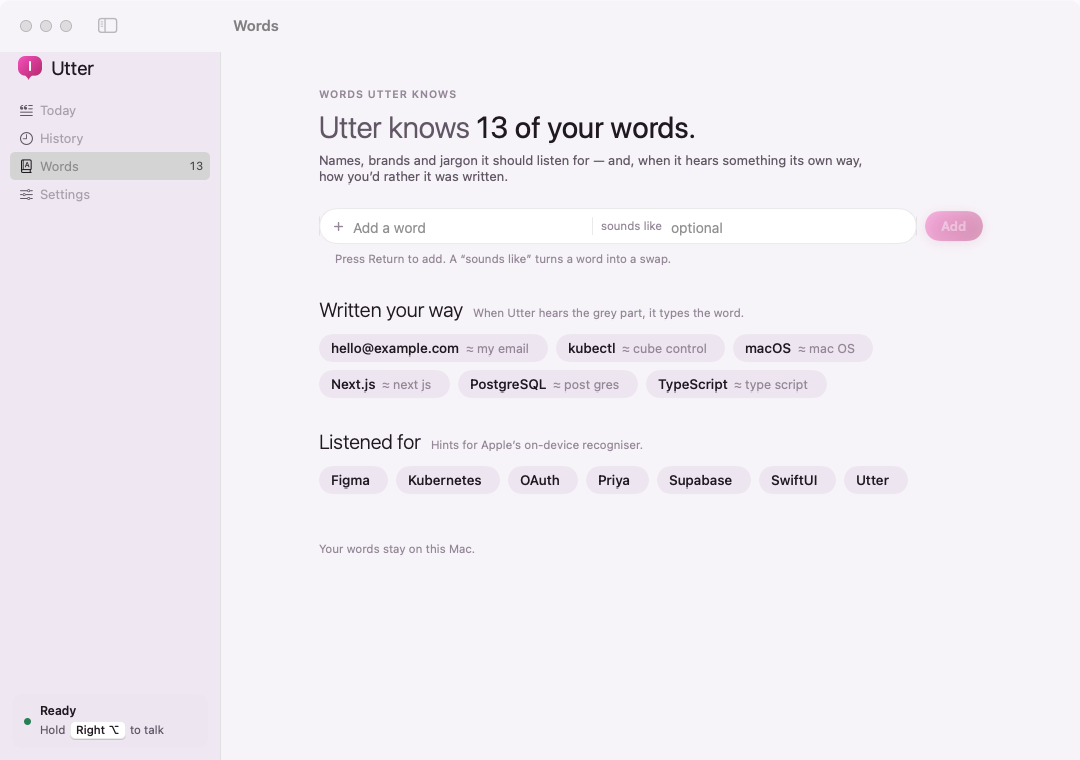Click the Ready status label
1080x760 pixels.
point(58,710)
